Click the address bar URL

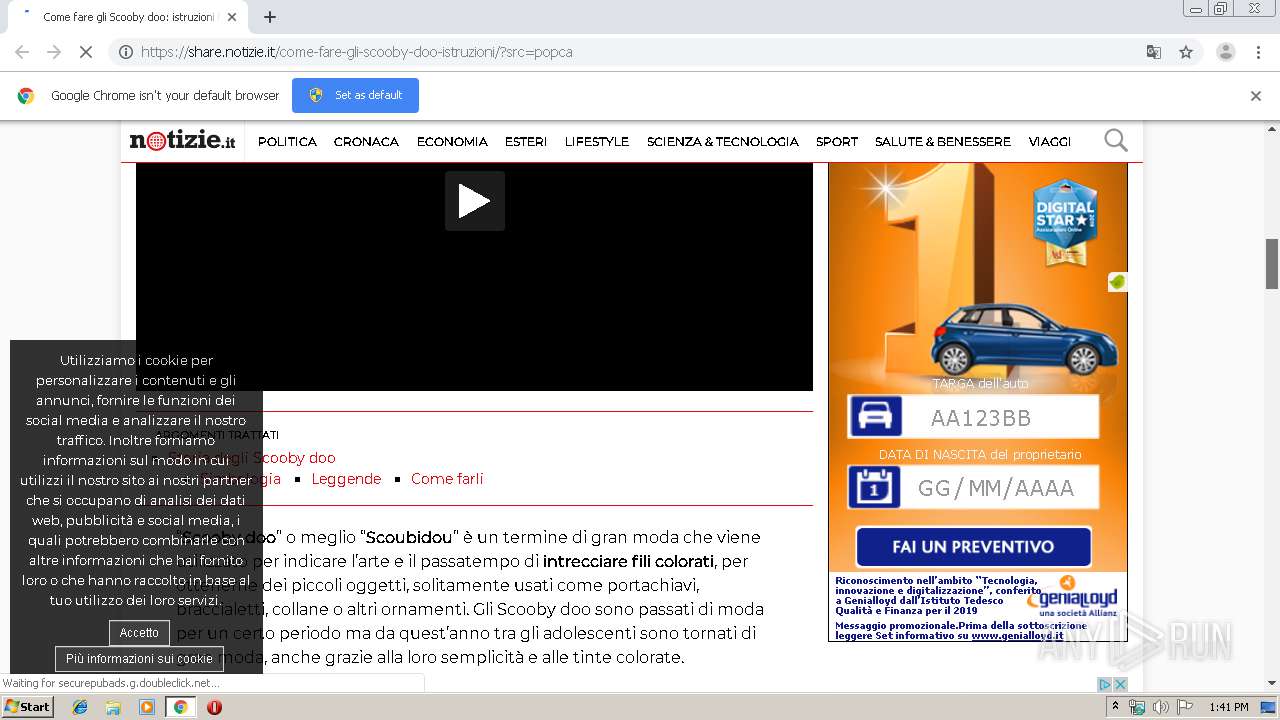pos(357,52)
